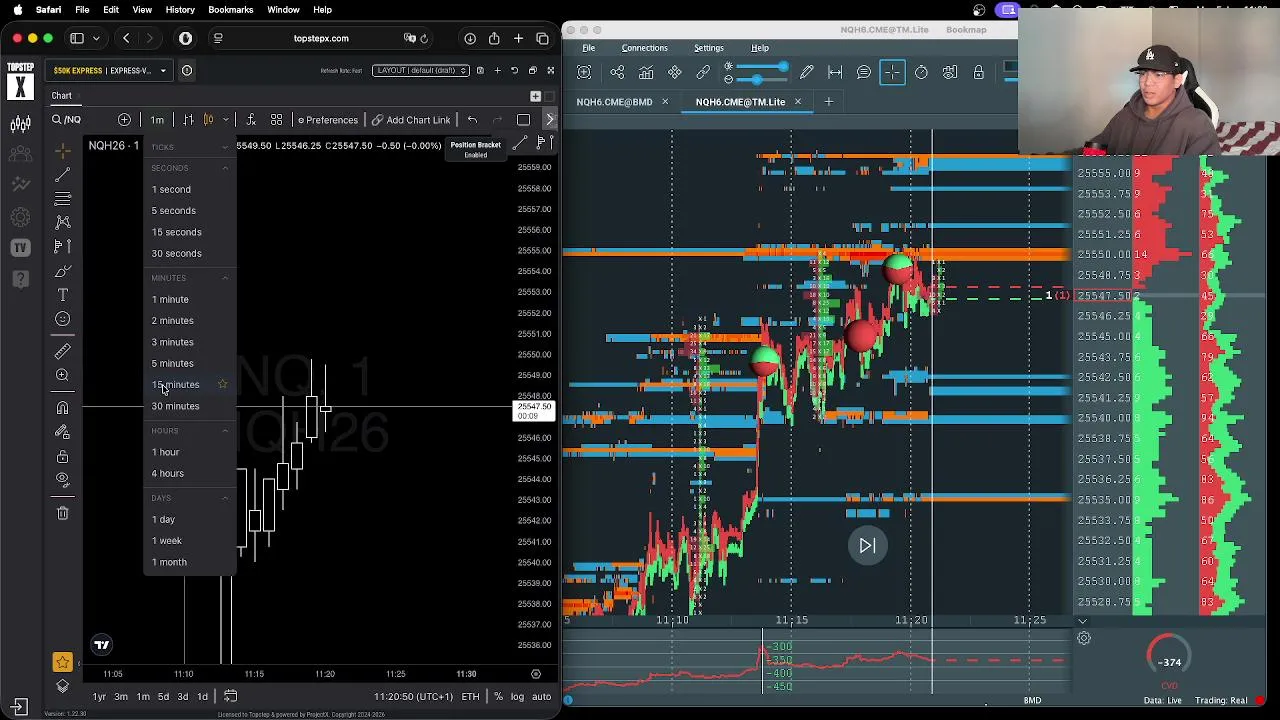1280x720 pixels.
Task: Select Bookmap pencil drawing tool
Action: point(806,72)
